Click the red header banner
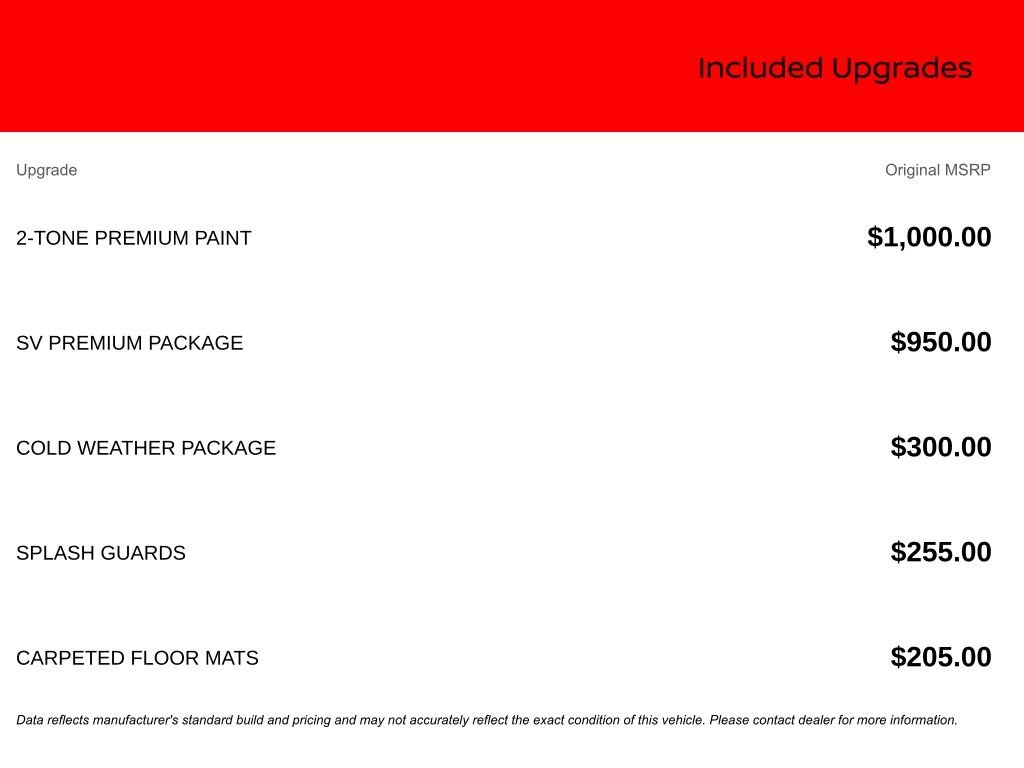This screenshot has width=1024, height=768. 512,65
